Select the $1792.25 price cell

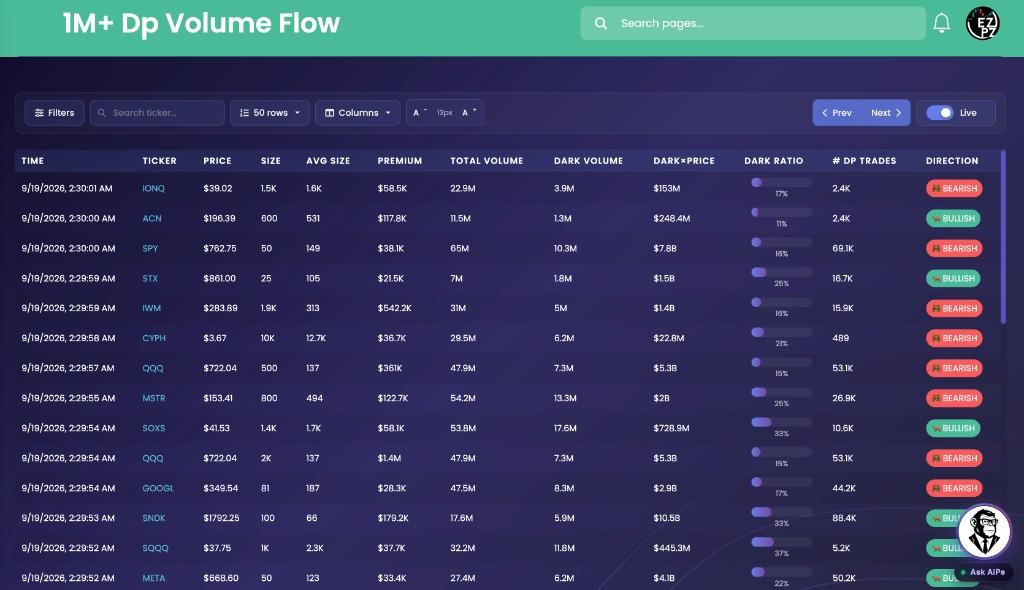click(x=221, y=518)
